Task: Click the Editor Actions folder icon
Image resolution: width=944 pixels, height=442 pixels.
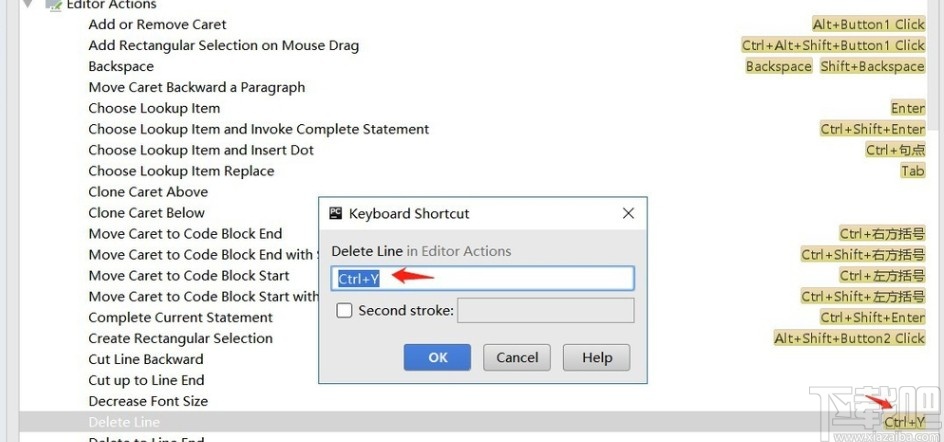Action: 54,5
